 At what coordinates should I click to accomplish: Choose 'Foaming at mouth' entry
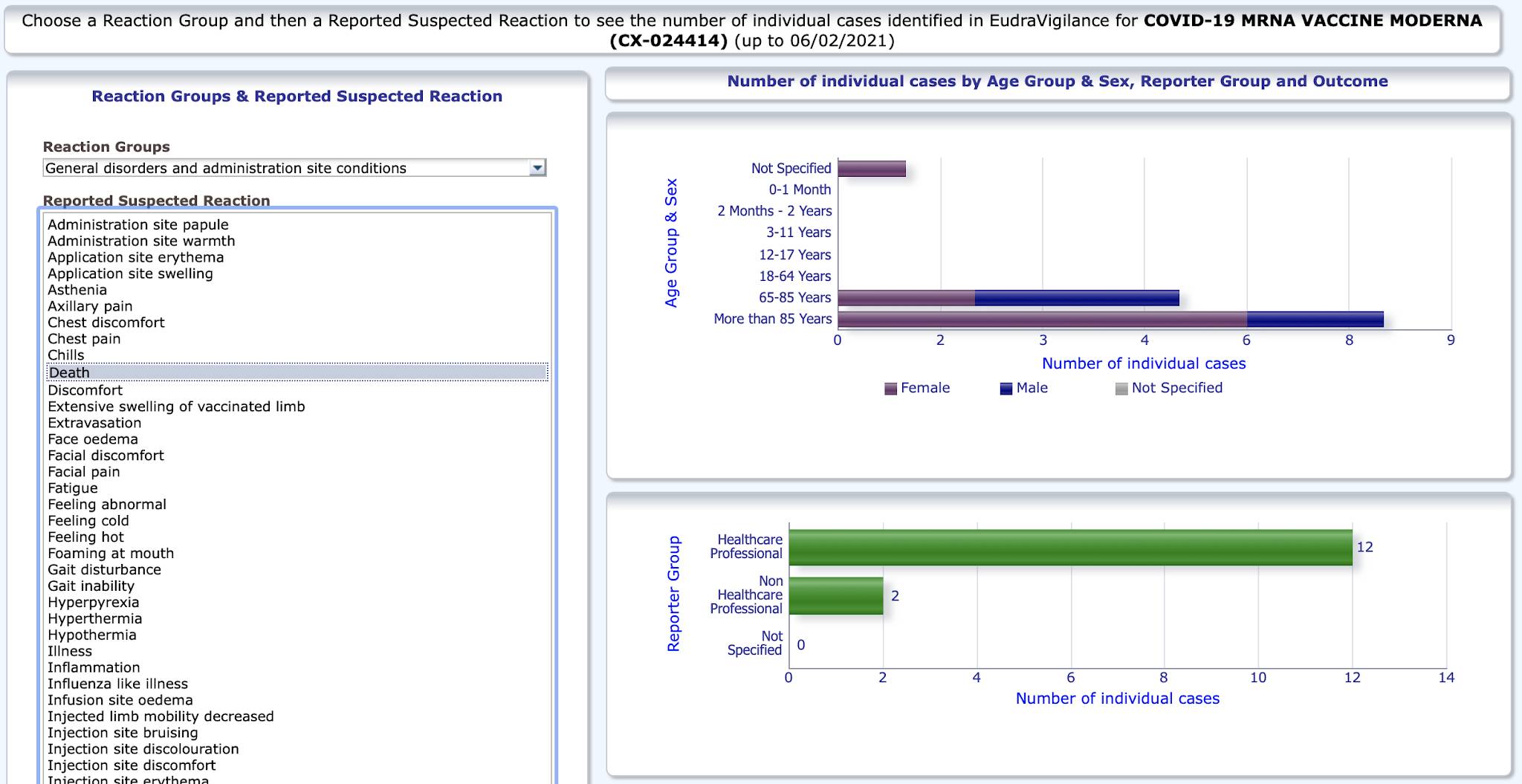(111, 554)
